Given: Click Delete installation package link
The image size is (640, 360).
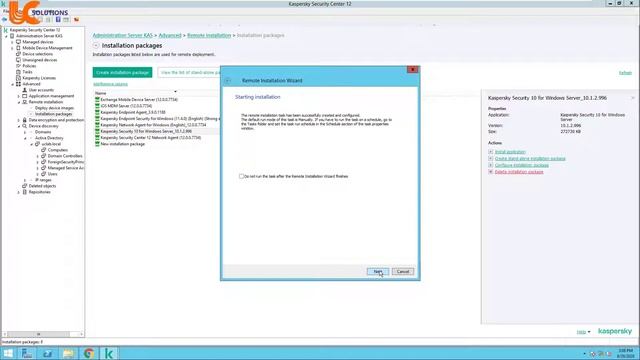Looking at the screenshot, I should pyautogui.click(x=519, y=172).
